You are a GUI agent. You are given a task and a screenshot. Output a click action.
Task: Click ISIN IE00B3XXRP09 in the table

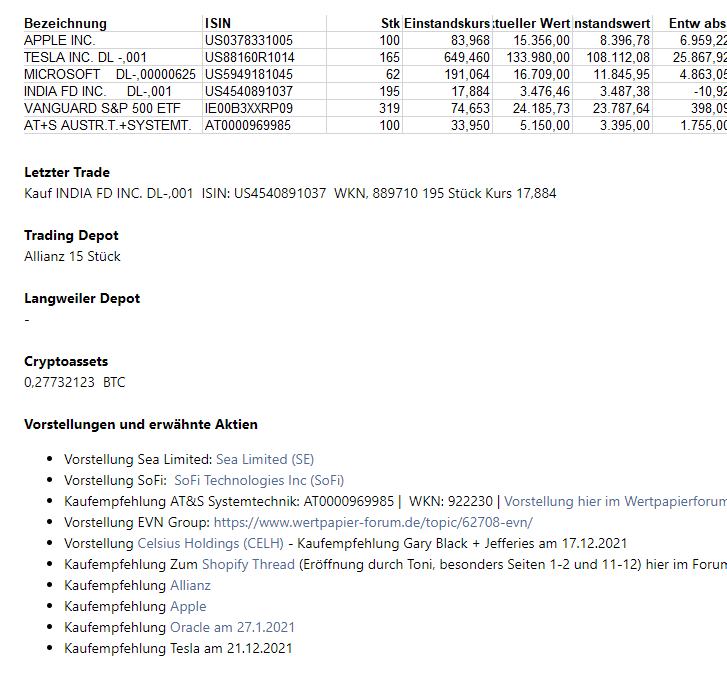coord(249,109)
